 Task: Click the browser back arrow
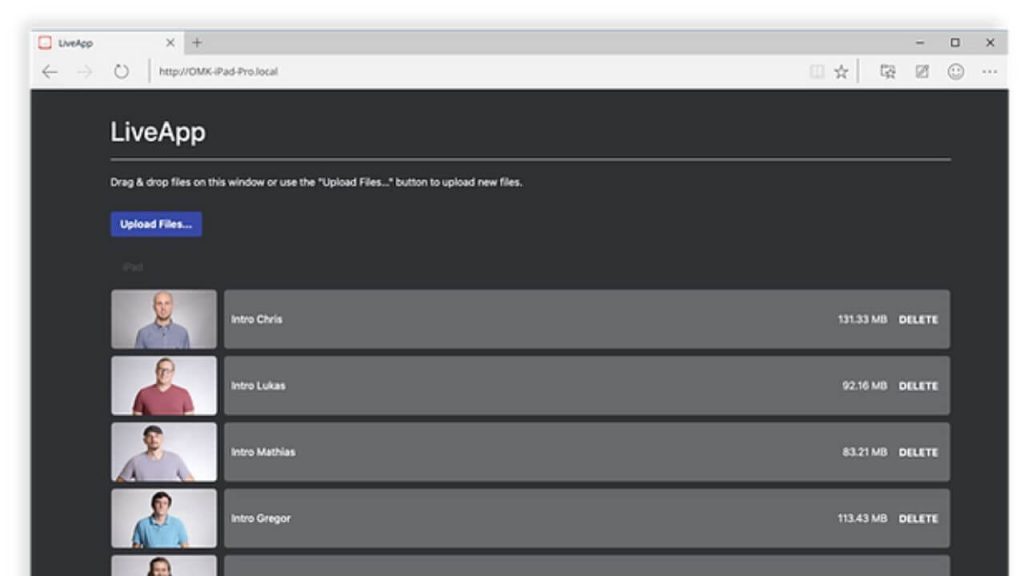click(x=49, y=72)
